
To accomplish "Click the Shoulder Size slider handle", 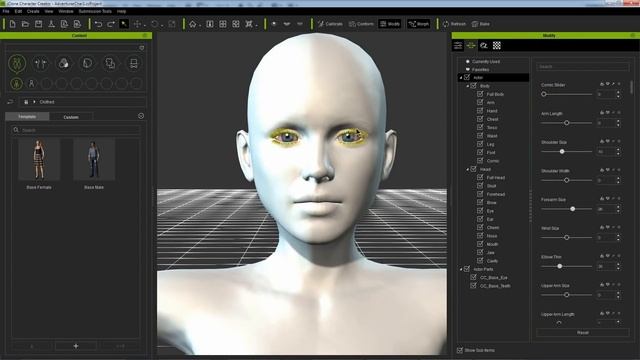I will click(562, 151).
